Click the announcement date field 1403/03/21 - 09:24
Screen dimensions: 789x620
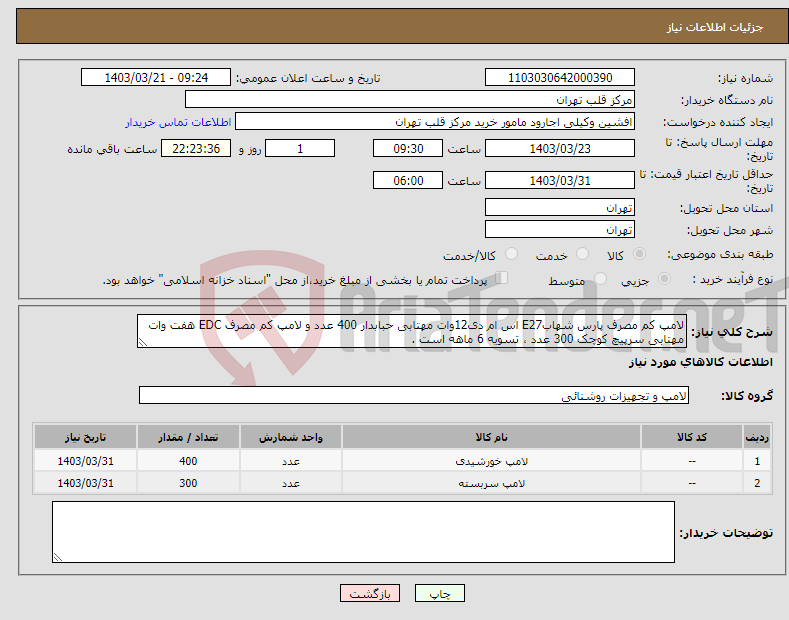point(156,78)
